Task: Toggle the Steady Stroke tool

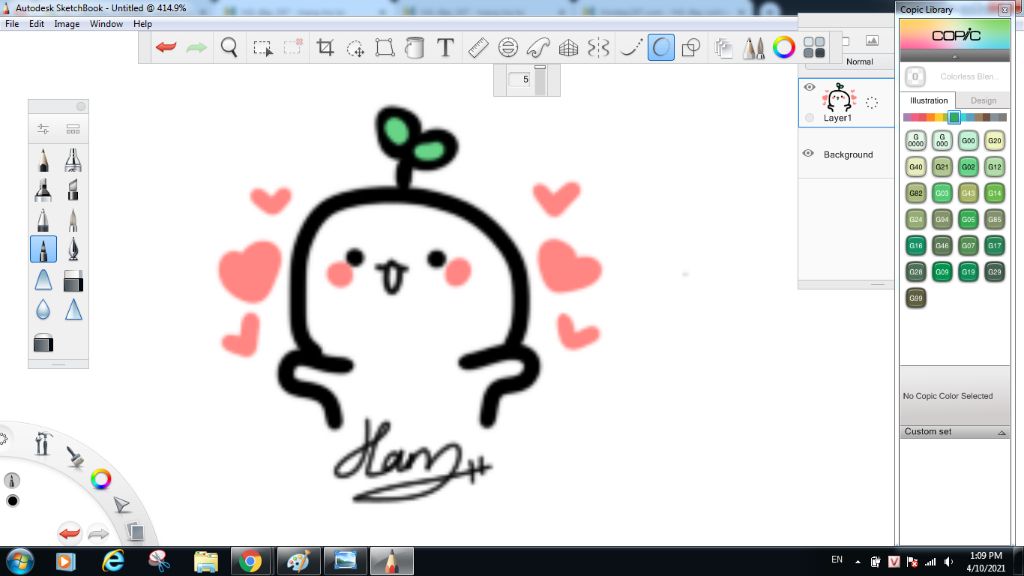Action: [630, 47]
